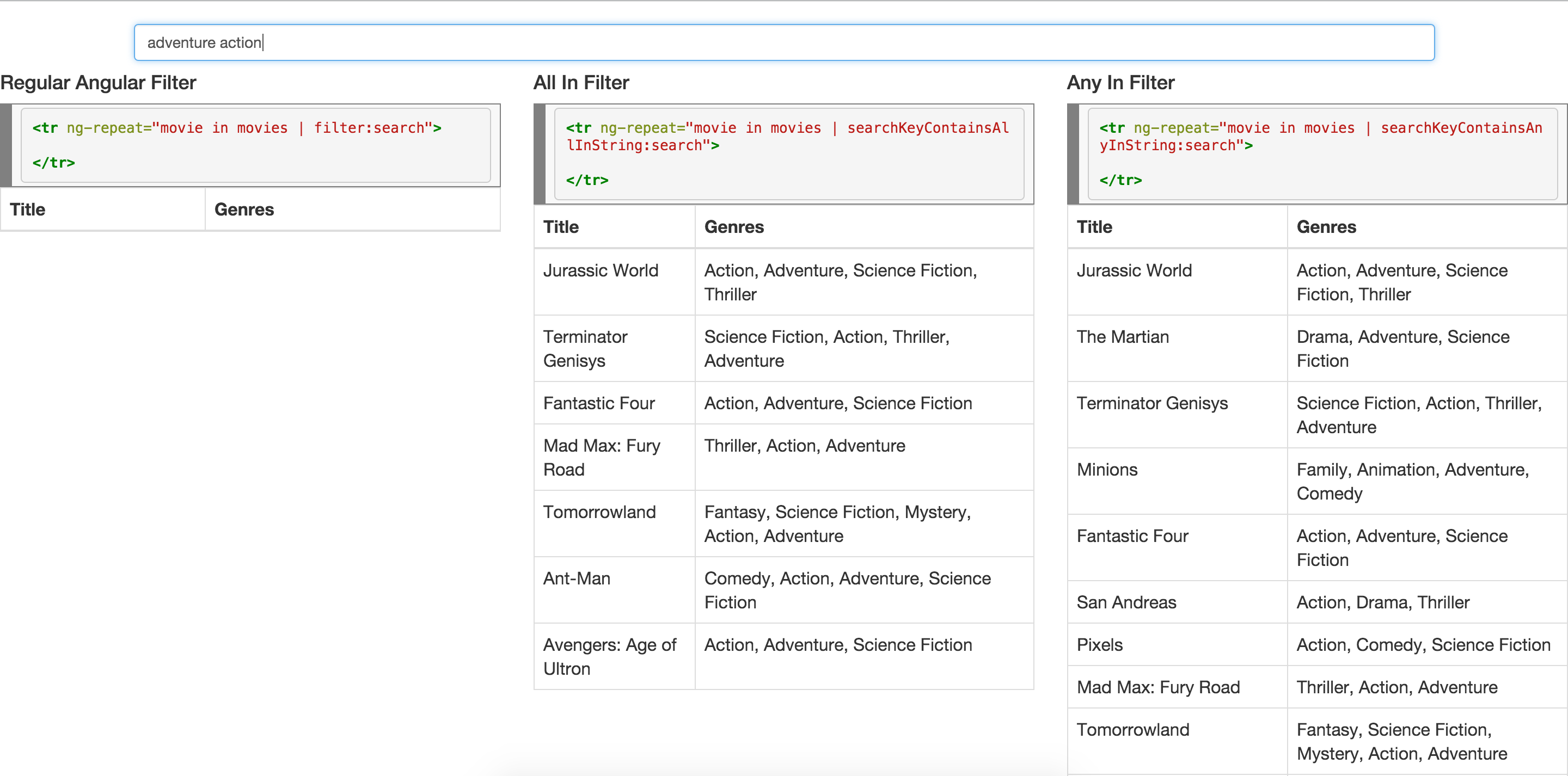This screenshot has width=1568, height=776.
Task: Click Tomorrowland's genres in All In Filter
Action: pos(837,524)
